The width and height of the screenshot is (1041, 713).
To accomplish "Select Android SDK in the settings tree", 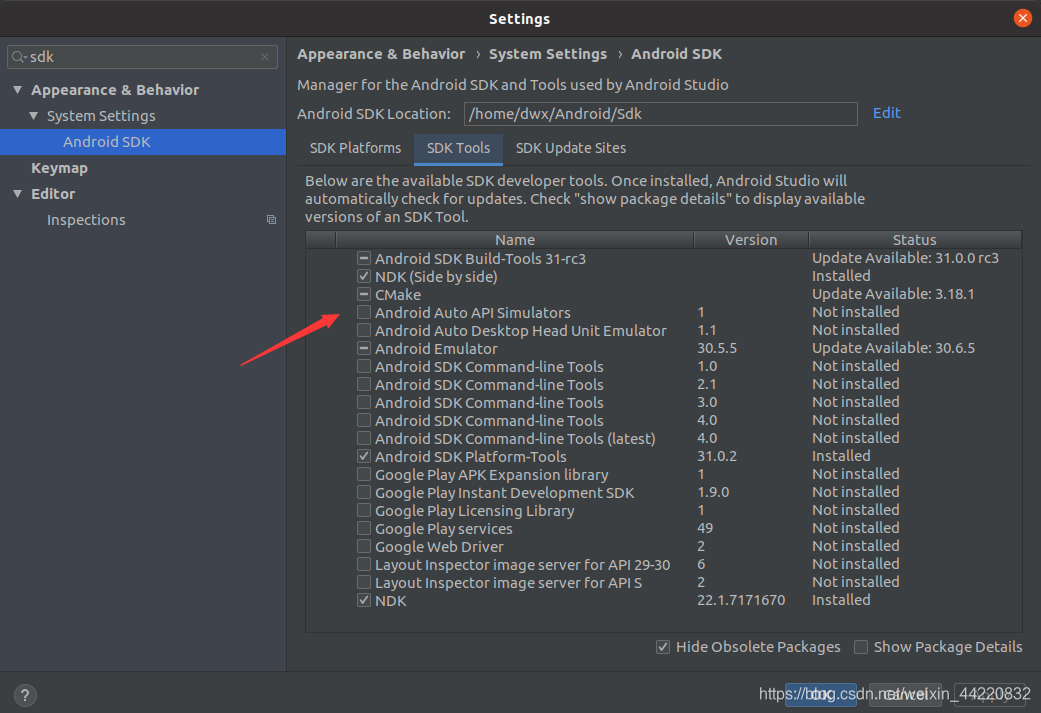I will (143, 141).
